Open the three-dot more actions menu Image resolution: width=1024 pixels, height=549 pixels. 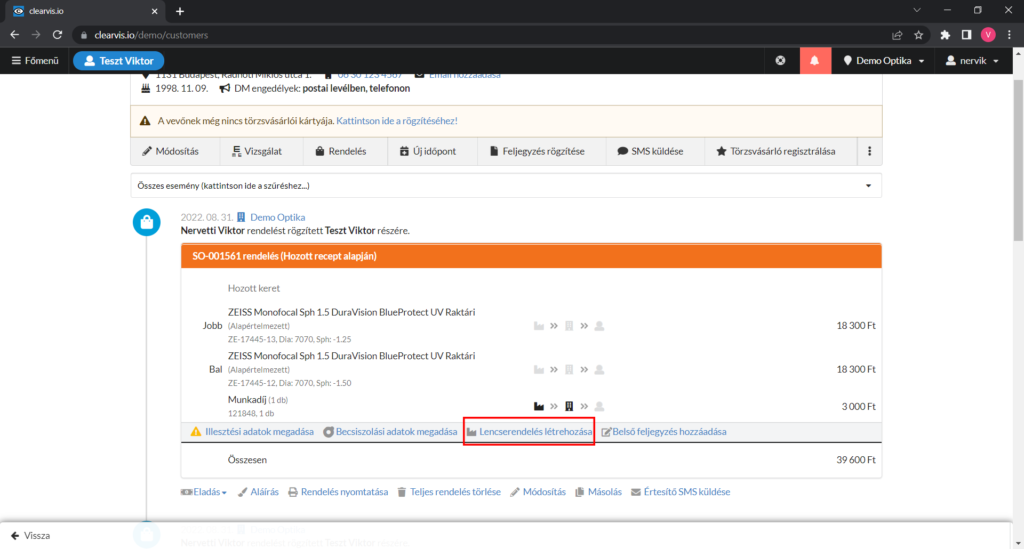(869, 152)
